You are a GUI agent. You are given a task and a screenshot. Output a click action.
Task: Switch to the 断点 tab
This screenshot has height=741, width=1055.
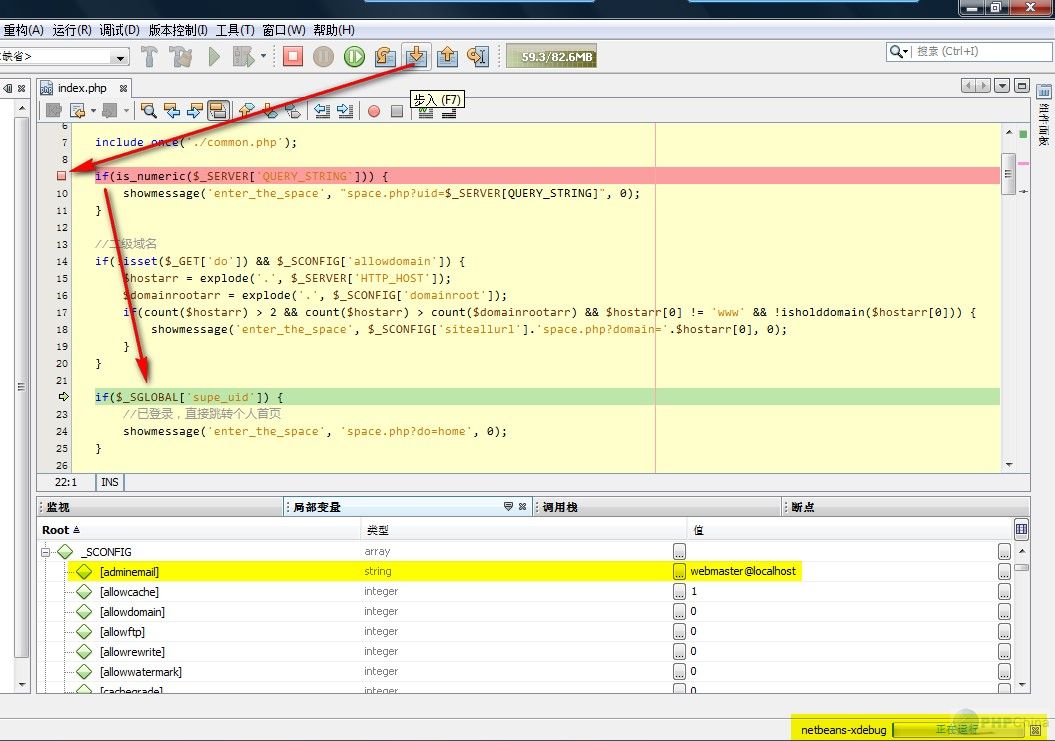tap(803, 508)
